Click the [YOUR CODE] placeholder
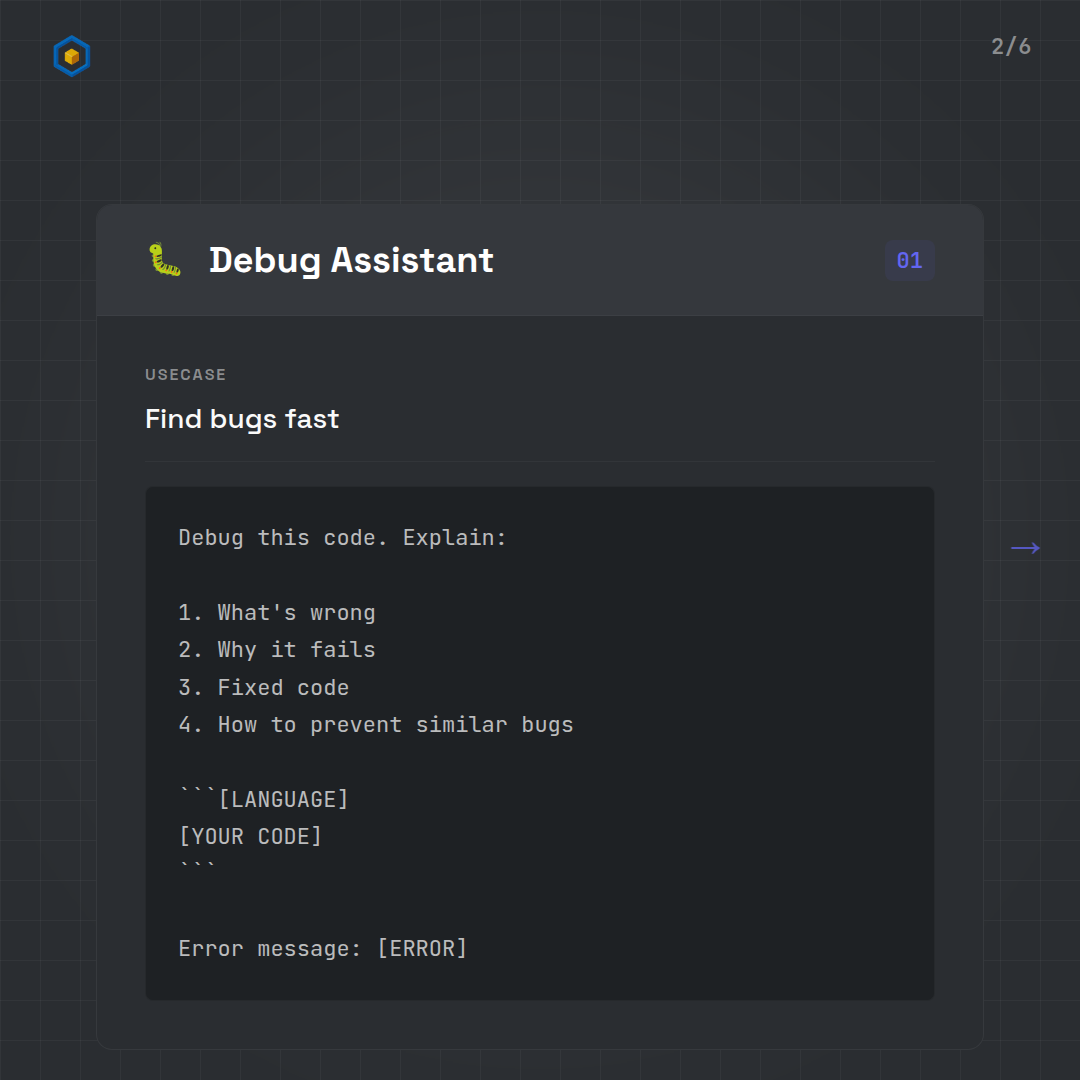 coord(250,837)
